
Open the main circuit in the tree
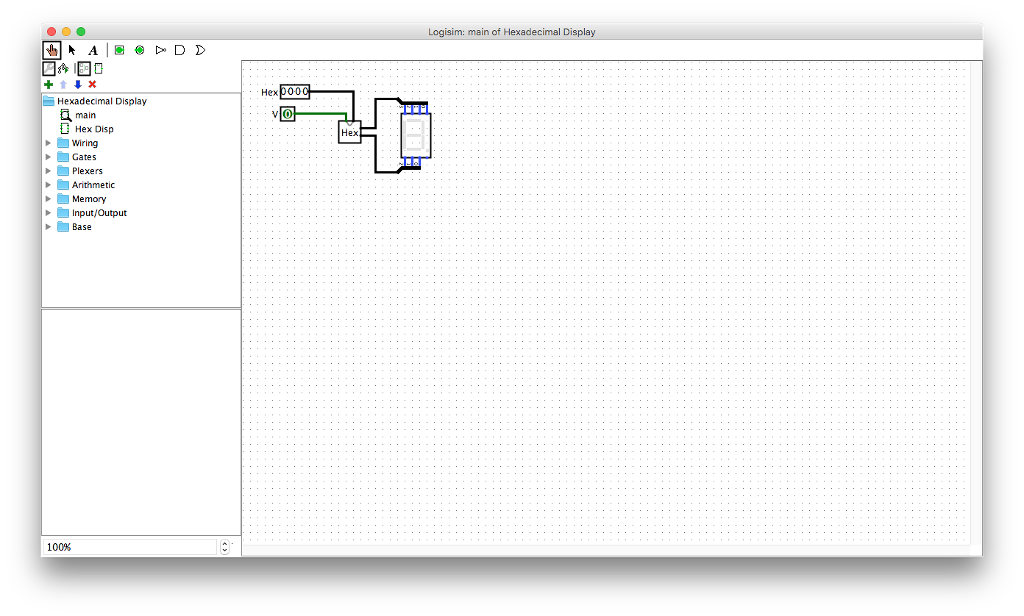85,114
